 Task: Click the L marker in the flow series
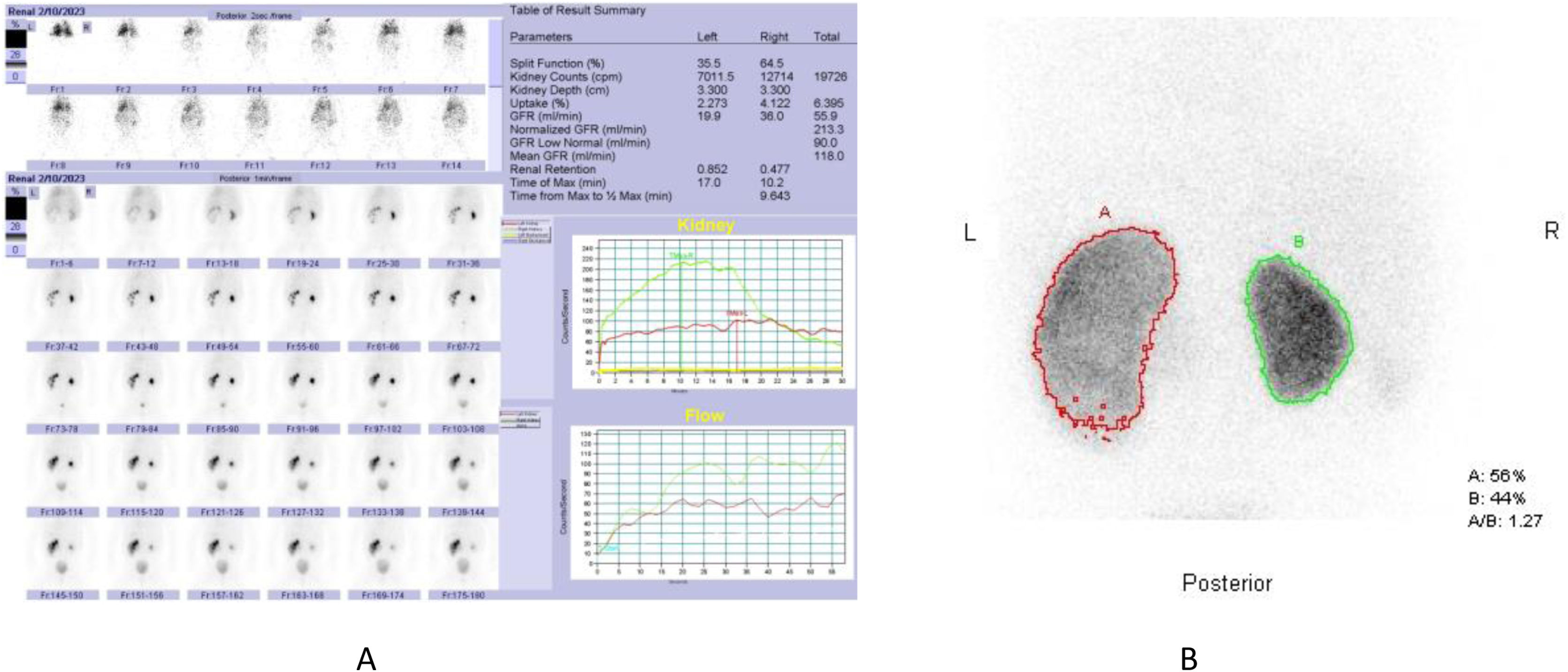coord(31,27)
